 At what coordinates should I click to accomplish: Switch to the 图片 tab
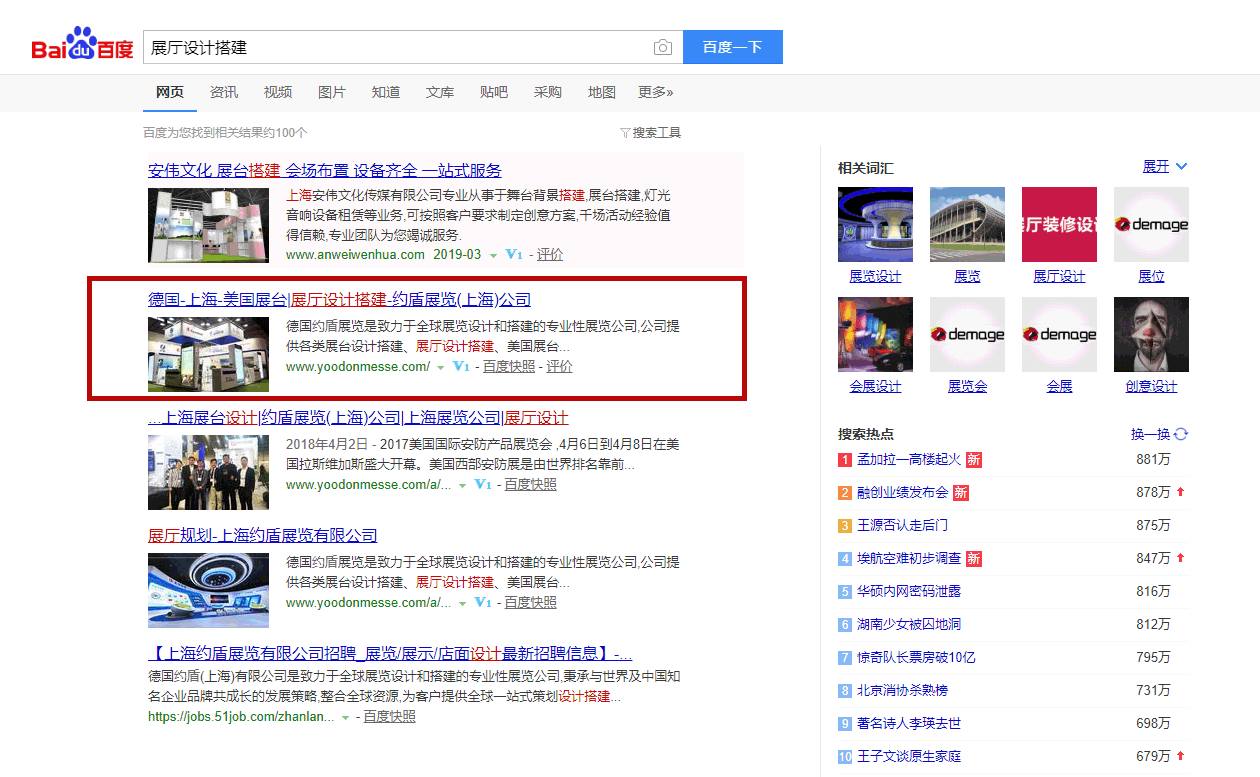[x=332, y=92]
